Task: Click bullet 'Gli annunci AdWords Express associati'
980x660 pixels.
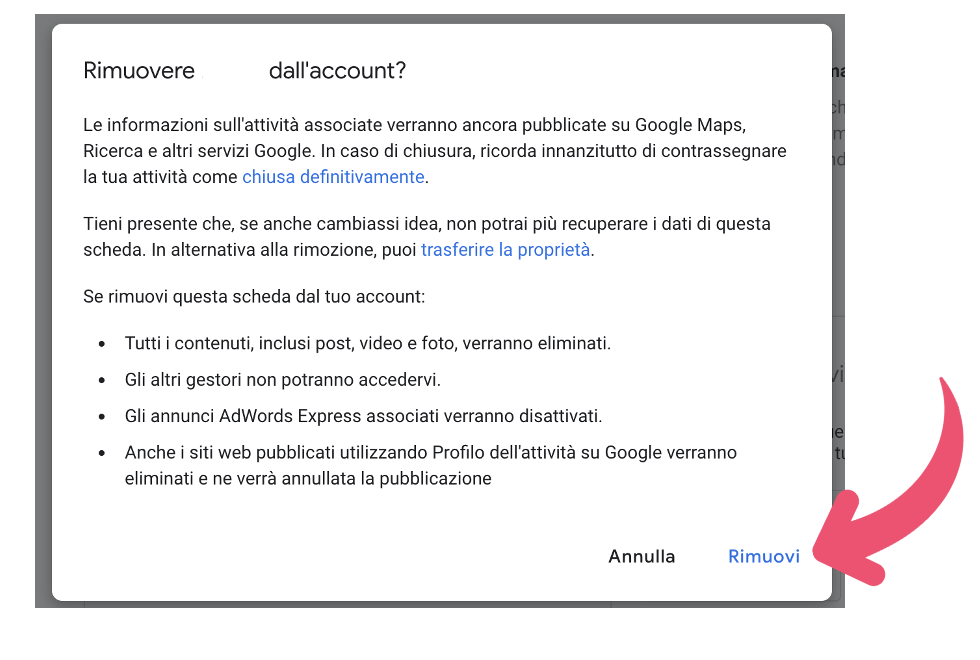Action: coord(363,416)
